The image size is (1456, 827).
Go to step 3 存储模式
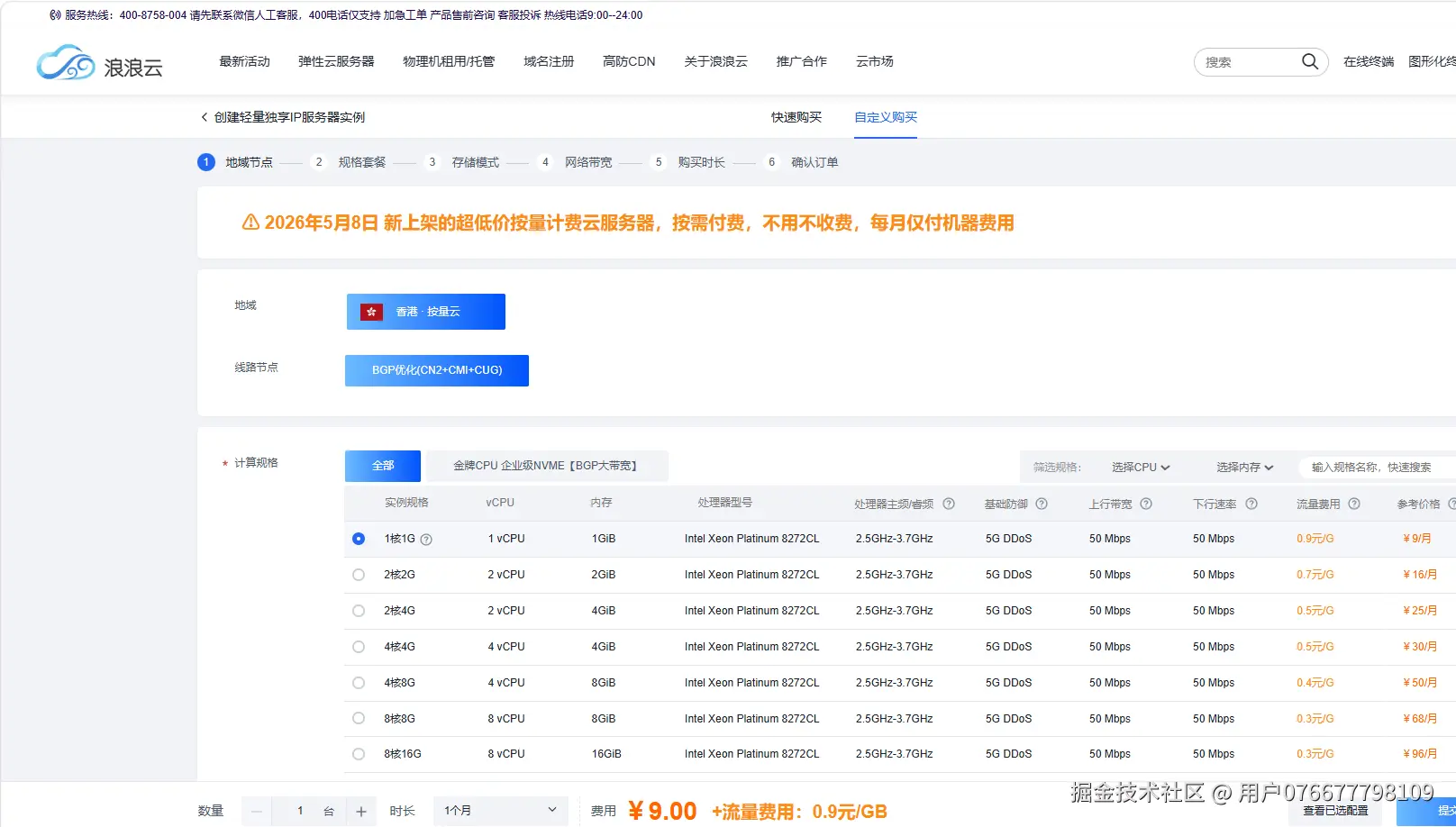click(x=462, y=162)
